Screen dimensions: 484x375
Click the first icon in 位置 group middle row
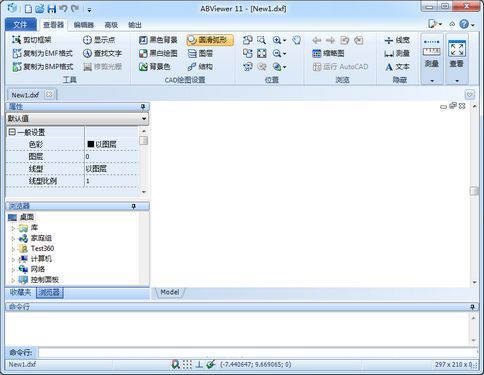pyautogui.click(x=248, y=53)
